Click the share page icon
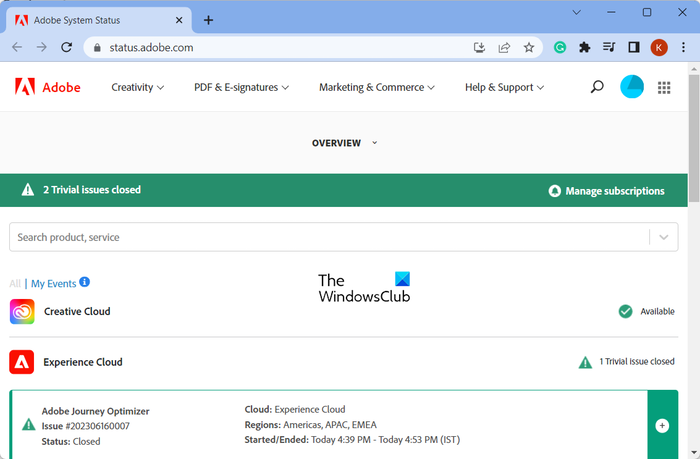700x459 pixels. (504, 47)
